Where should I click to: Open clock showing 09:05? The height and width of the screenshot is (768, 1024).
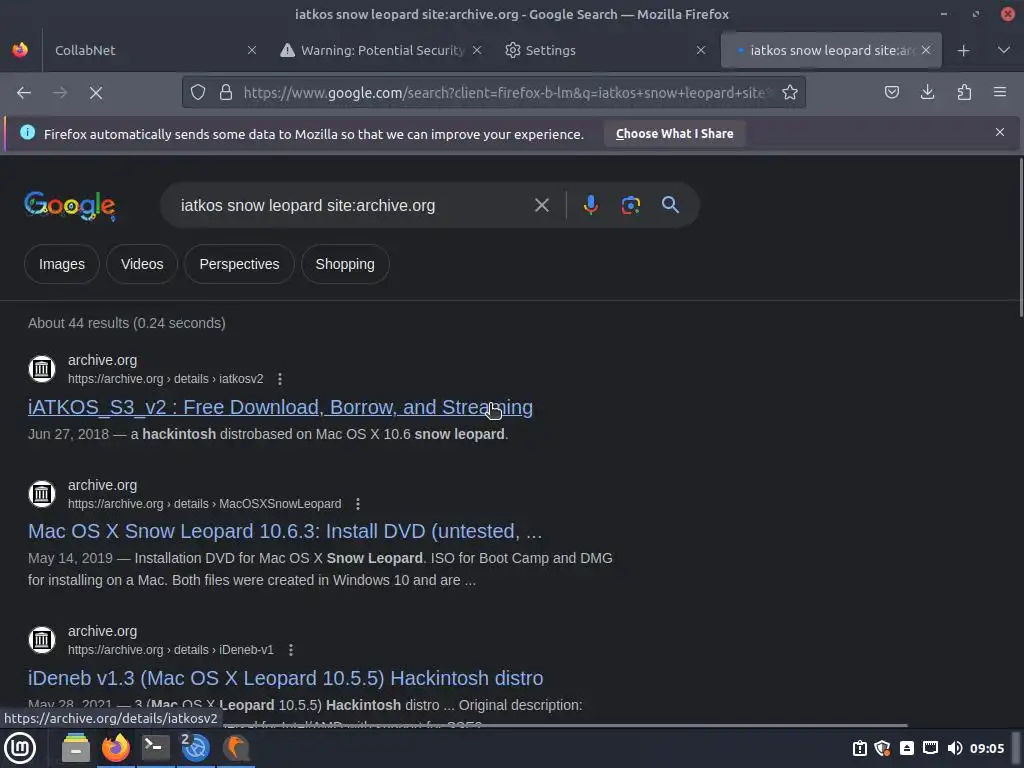(x=986, y=748)
